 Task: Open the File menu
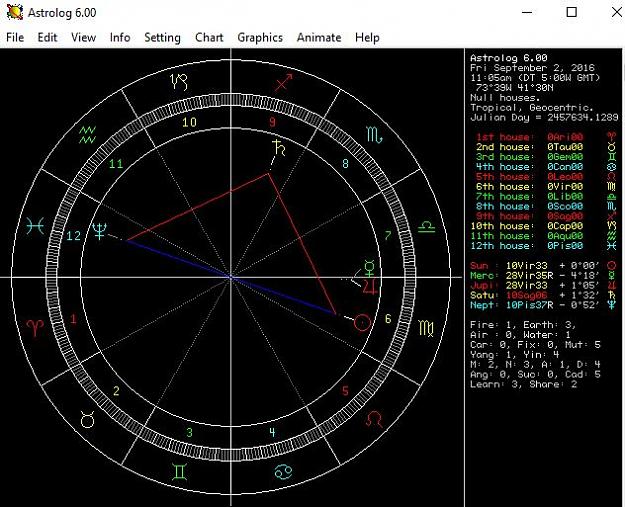click(15, 37)
